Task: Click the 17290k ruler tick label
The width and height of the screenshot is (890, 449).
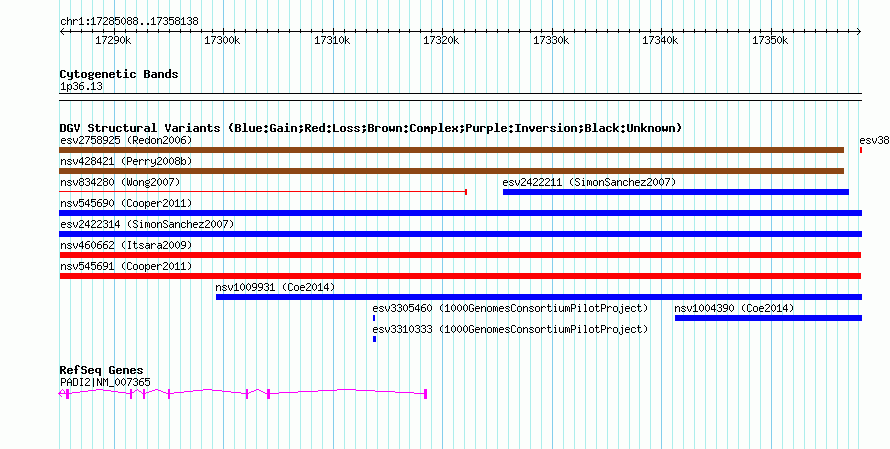Action: point(113,40)
